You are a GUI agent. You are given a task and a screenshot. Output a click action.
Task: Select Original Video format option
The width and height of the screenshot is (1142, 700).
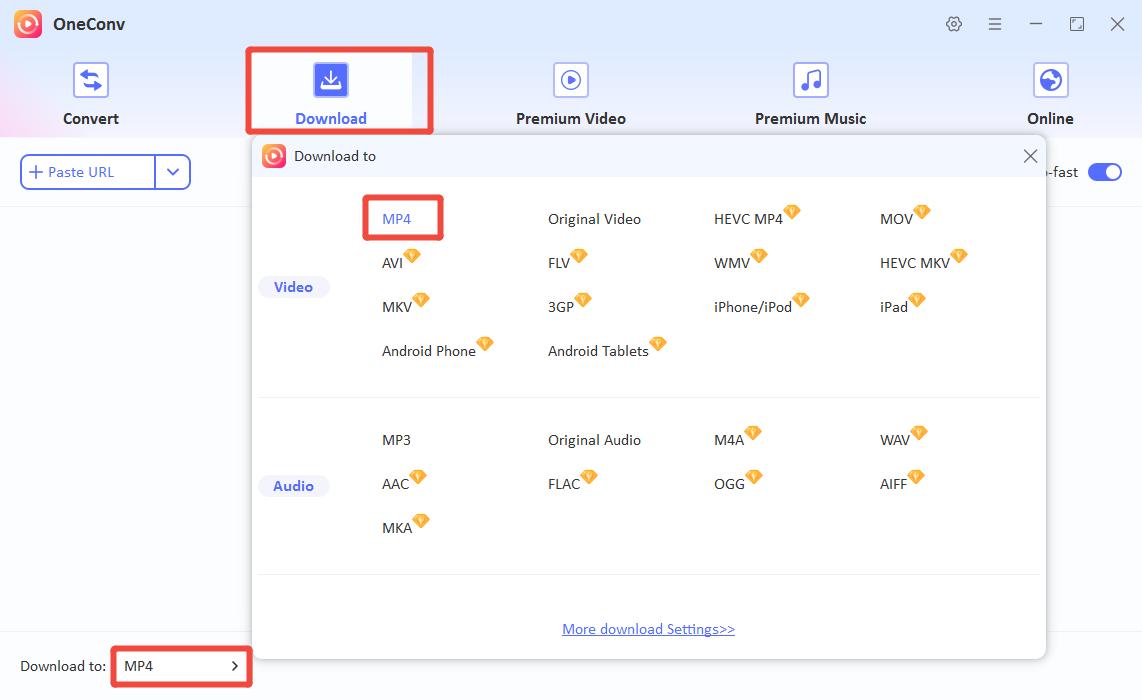tap(594, 219)
